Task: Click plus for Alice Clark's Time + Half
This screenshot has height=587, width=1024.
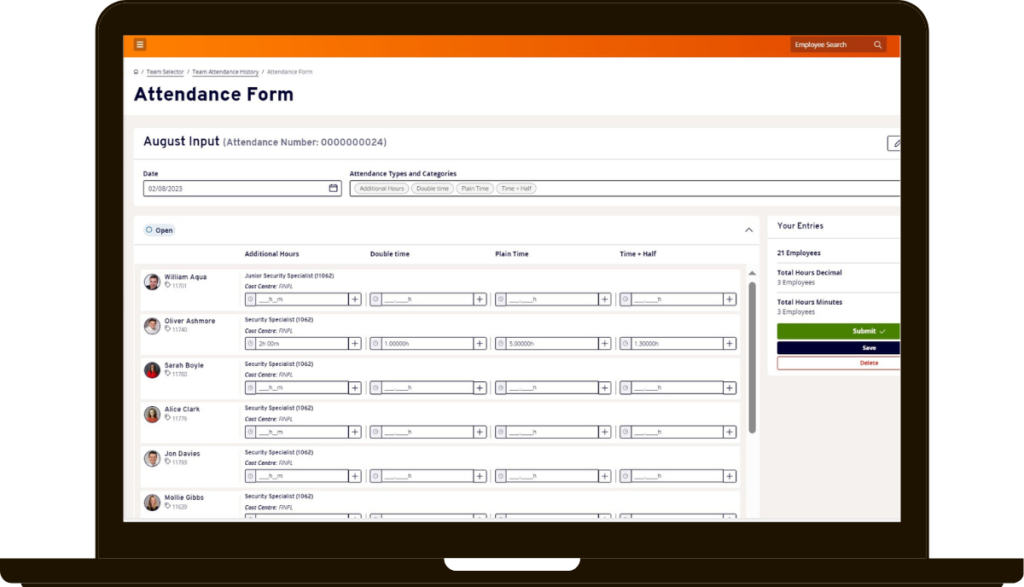Action: coord(729,432)
